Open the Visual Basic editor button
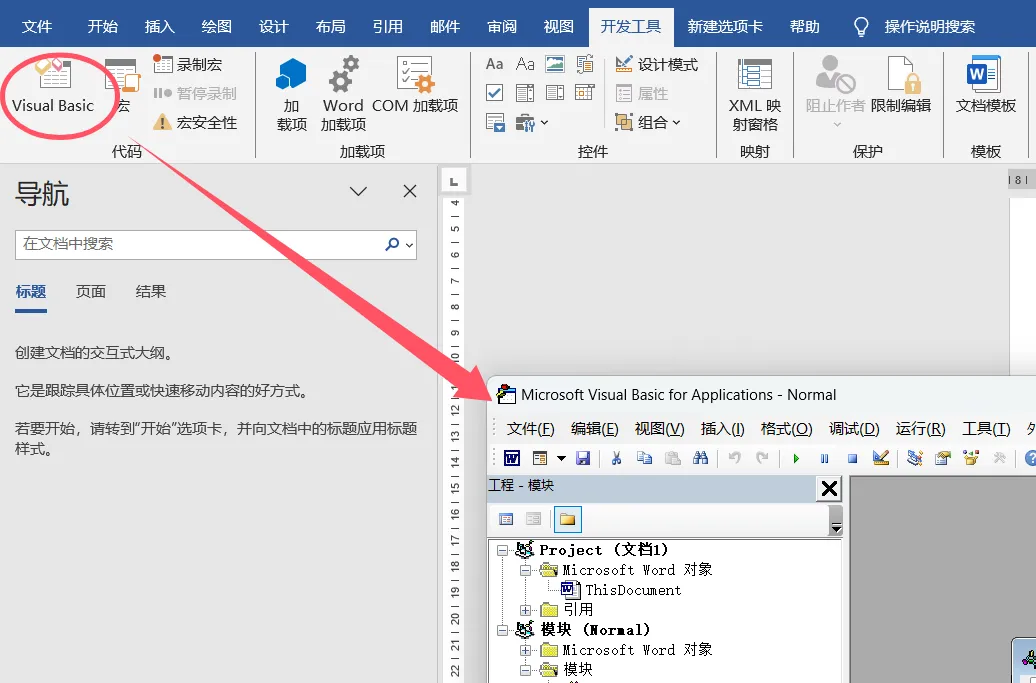The image size is (1036, 683). 53,87
